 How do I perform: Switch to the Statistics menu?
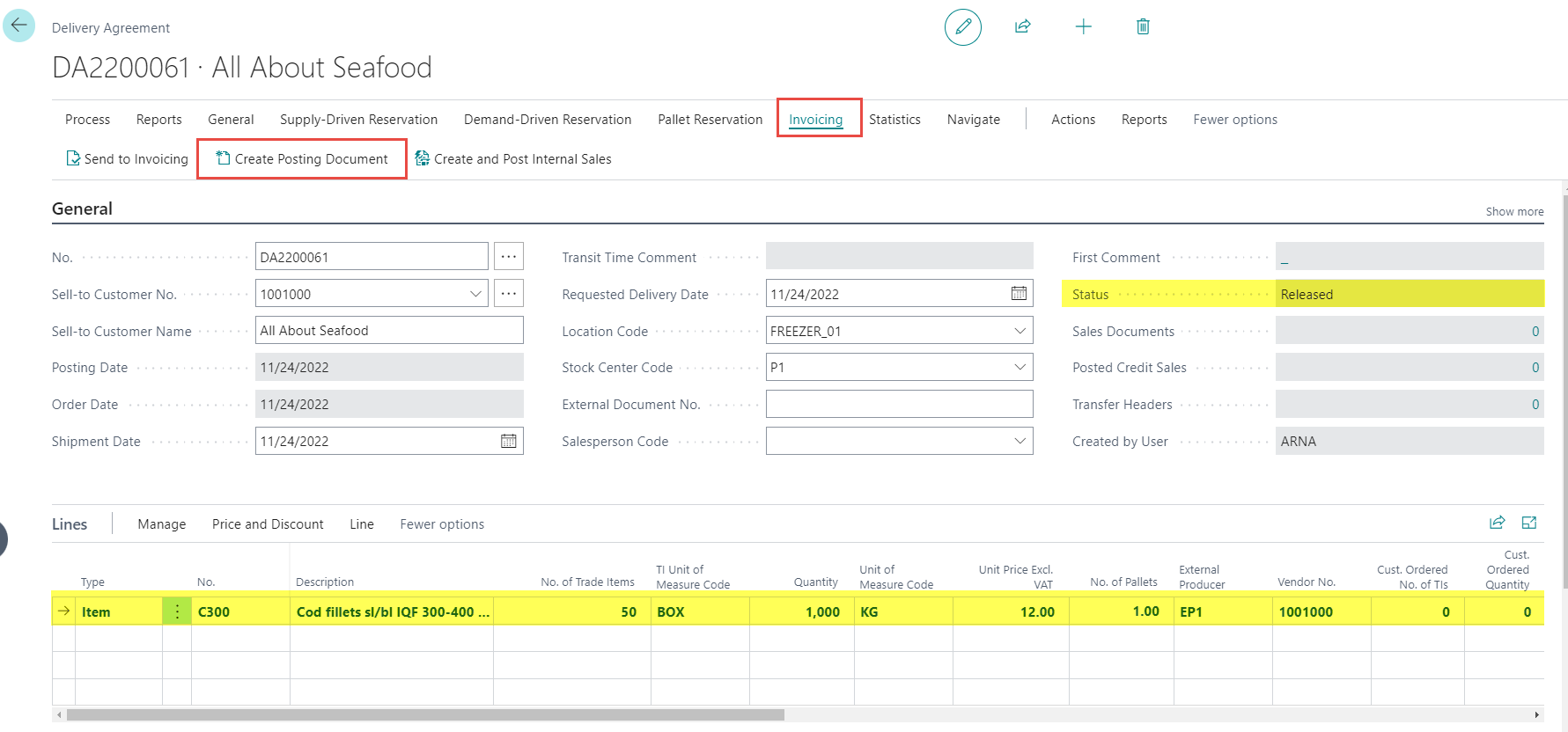pyautogui.click(x=894, y=120)
